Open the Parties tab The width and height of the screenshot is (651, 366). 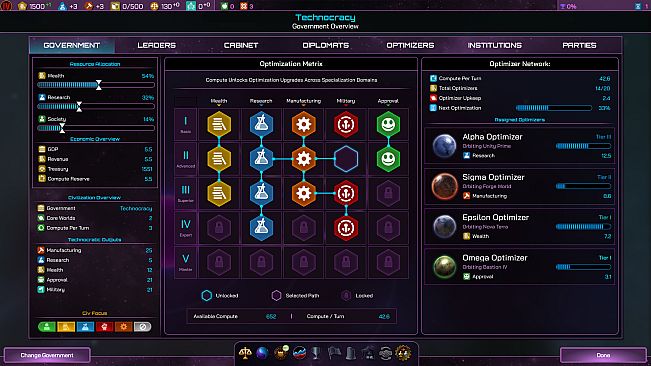tap(579, 45)
